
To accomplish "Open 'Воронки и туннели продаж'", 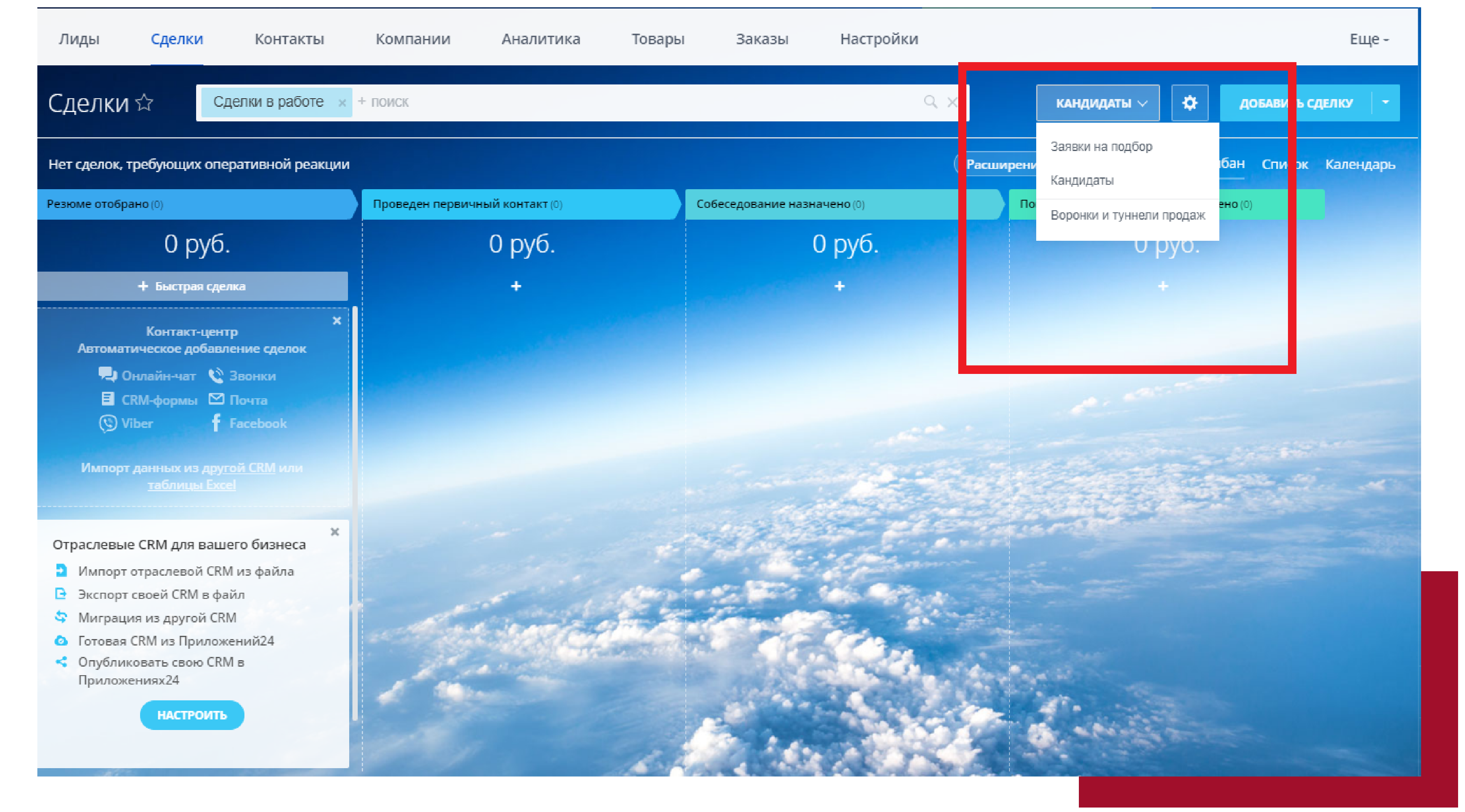I will point(1127,216).
